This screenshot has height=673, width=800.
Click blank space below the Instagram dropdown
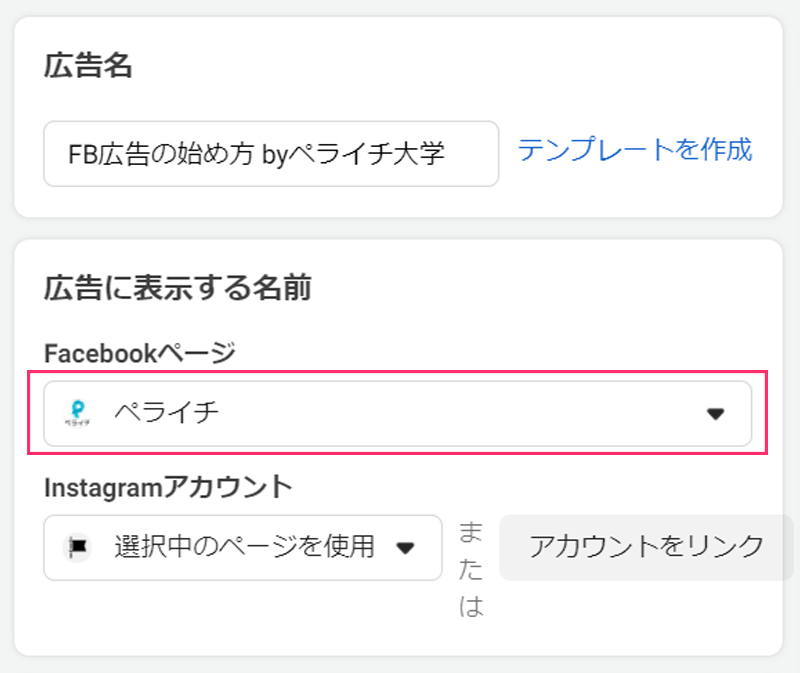tap(240, 620)
